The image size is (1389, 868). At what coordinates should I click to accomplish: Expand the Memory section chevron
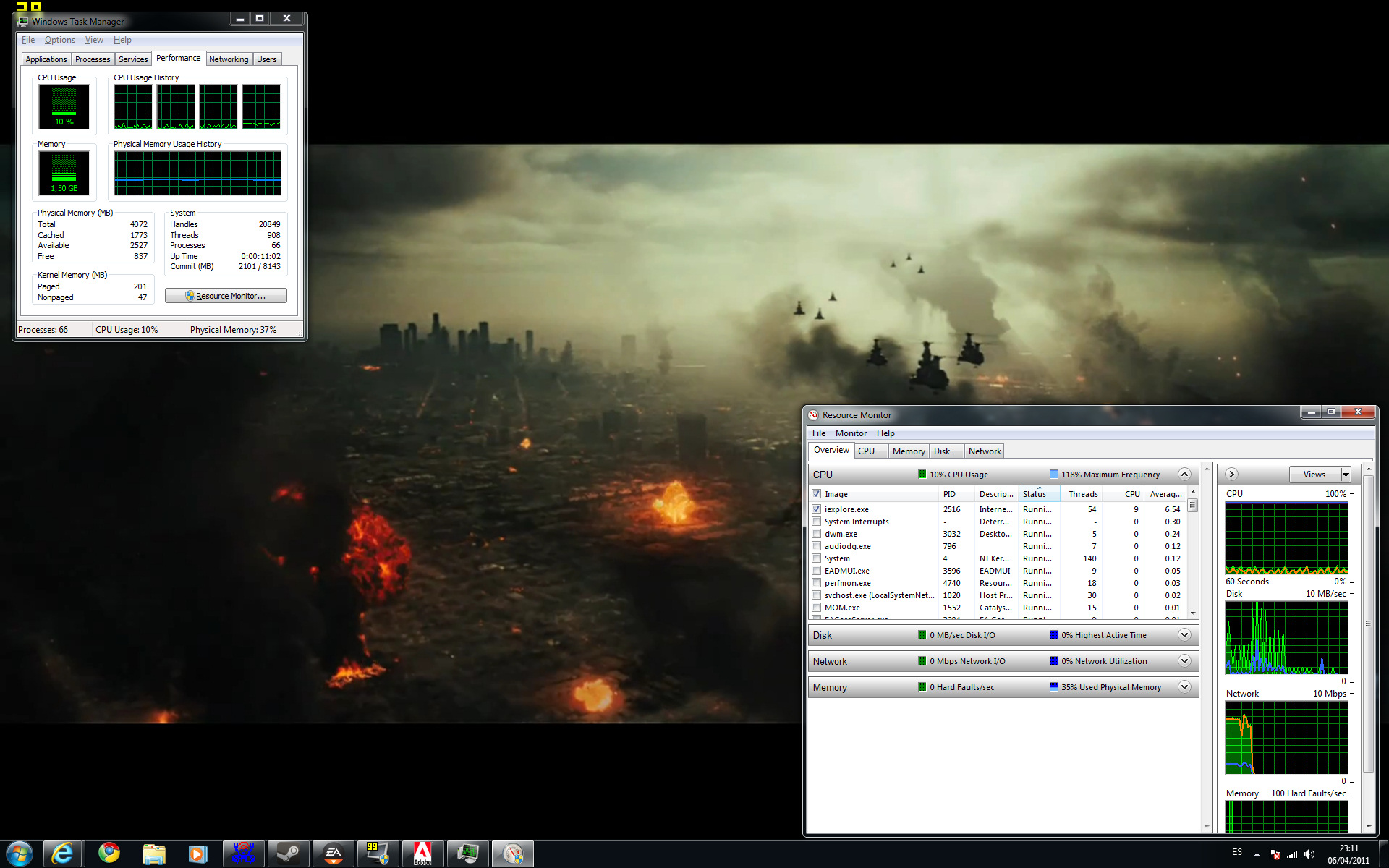coord(1184,687)
